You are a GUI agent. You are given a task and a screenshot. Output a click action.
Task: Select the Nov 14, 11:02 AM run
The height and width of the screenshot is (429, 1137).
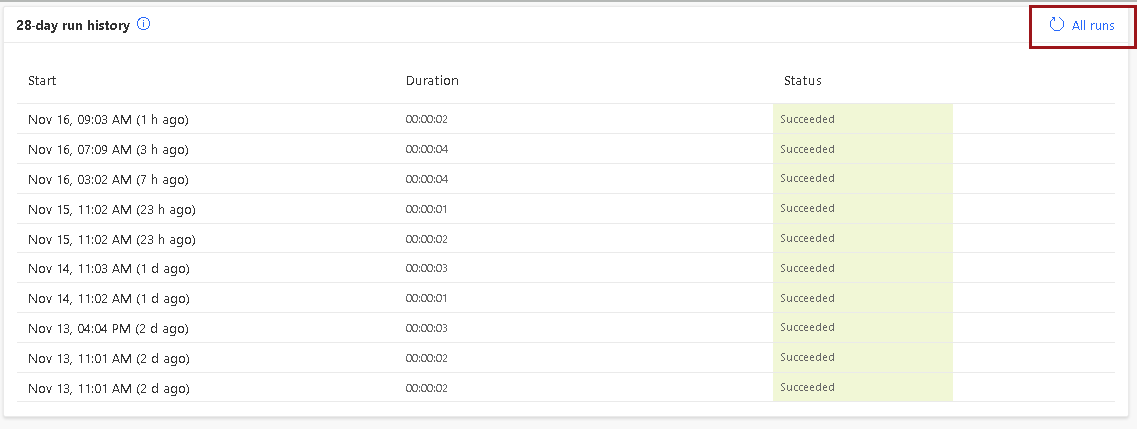pos(109,299)
